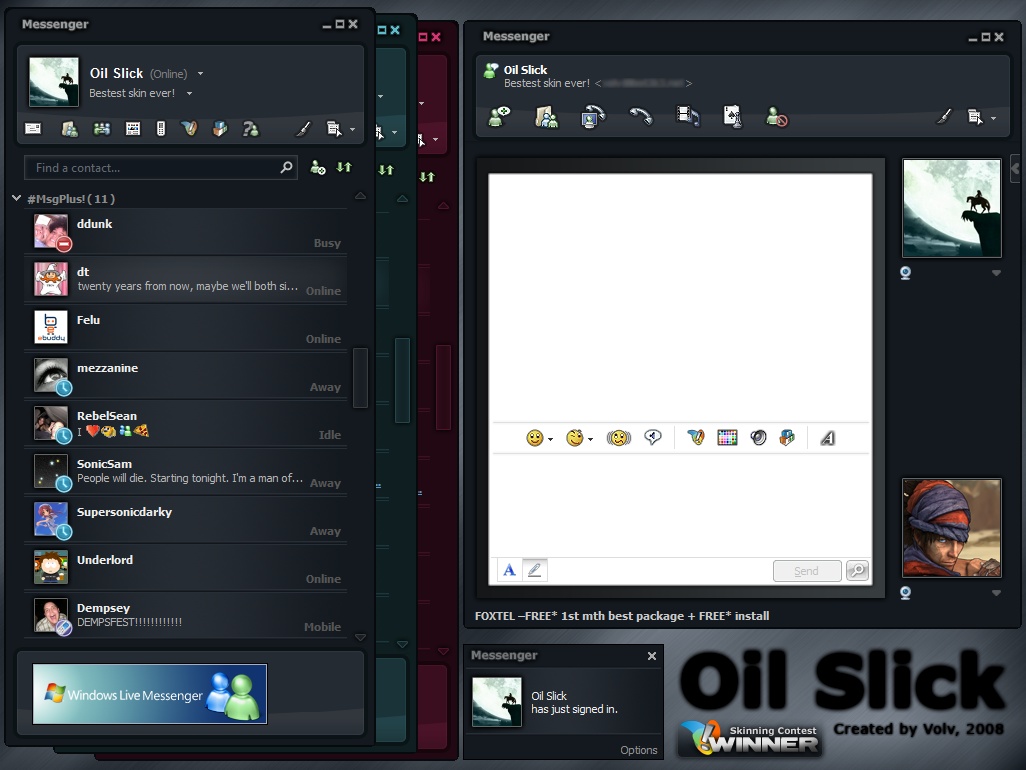Close the 'has just signed in' notification
The height and width of the screenshot is (770, 1026).
(x=652, y=656)
